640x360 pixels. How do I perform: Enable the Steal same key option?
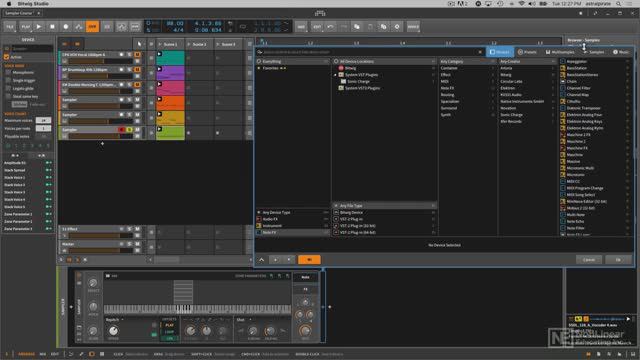(x=8, y=97)
